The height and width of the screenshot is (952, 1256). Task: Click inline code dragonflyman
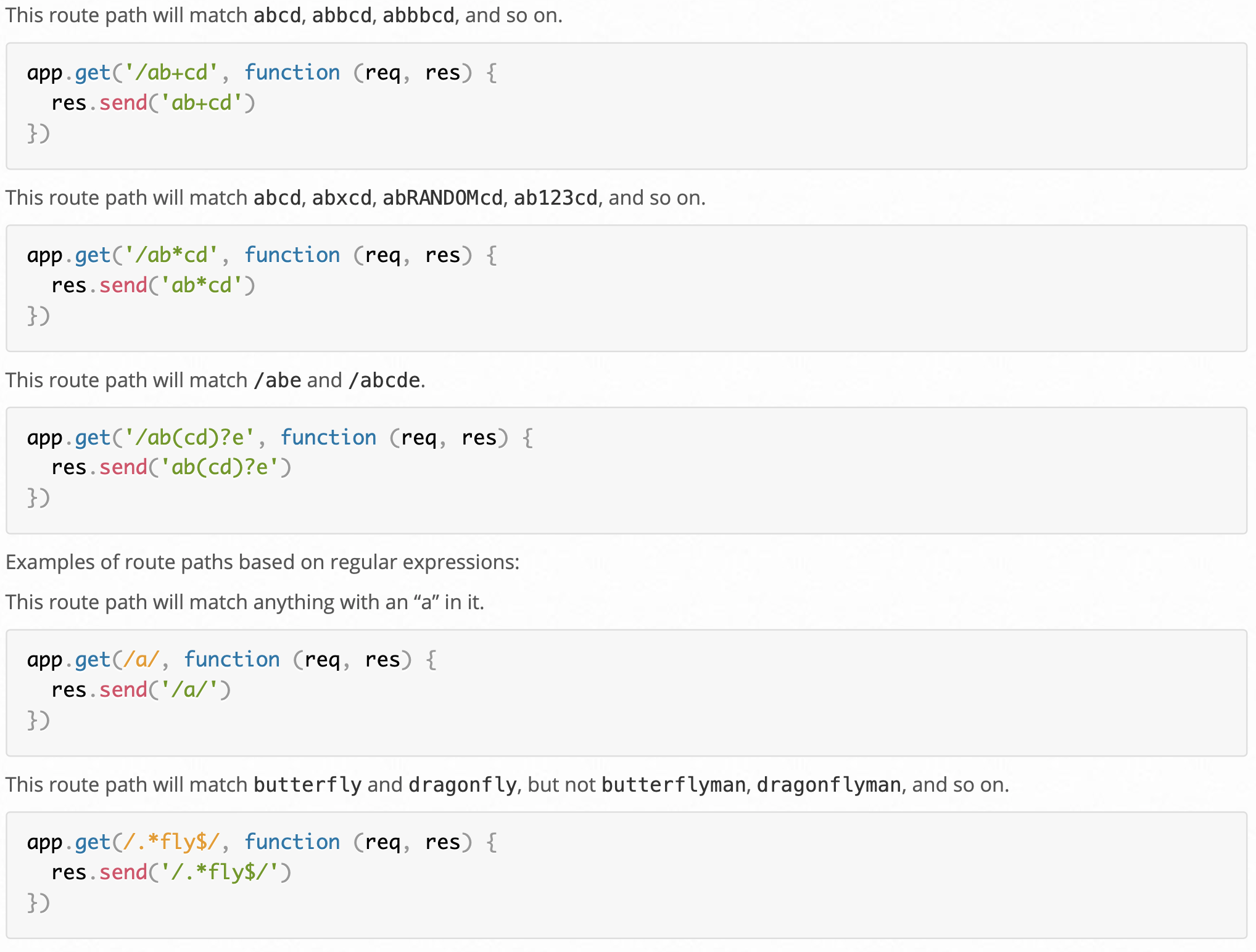point(828,785)
